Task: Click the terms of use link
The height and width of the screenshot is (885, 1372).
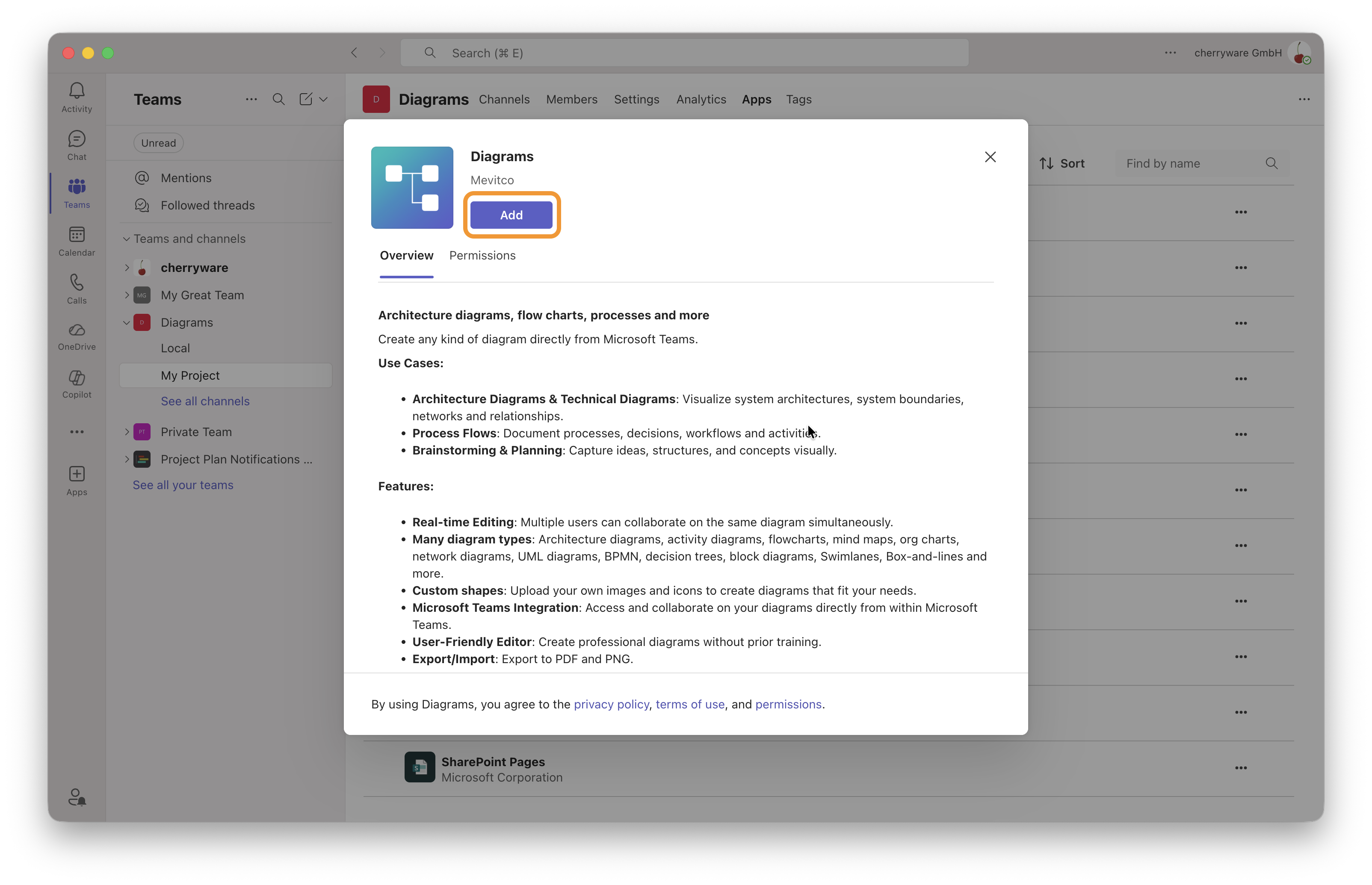Action: pos(690,704)
